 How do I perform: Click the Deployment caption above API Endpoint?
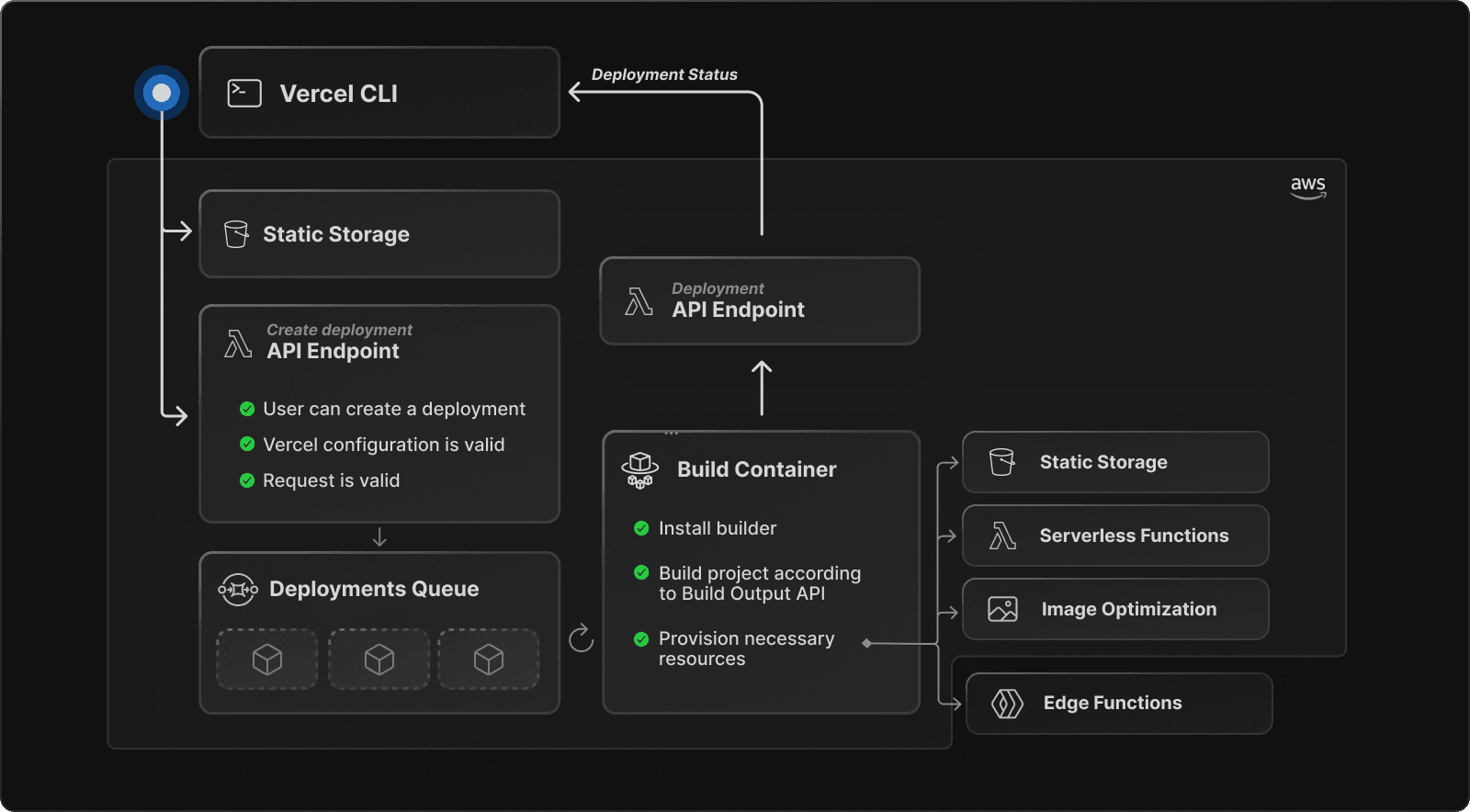pos(718,288)
